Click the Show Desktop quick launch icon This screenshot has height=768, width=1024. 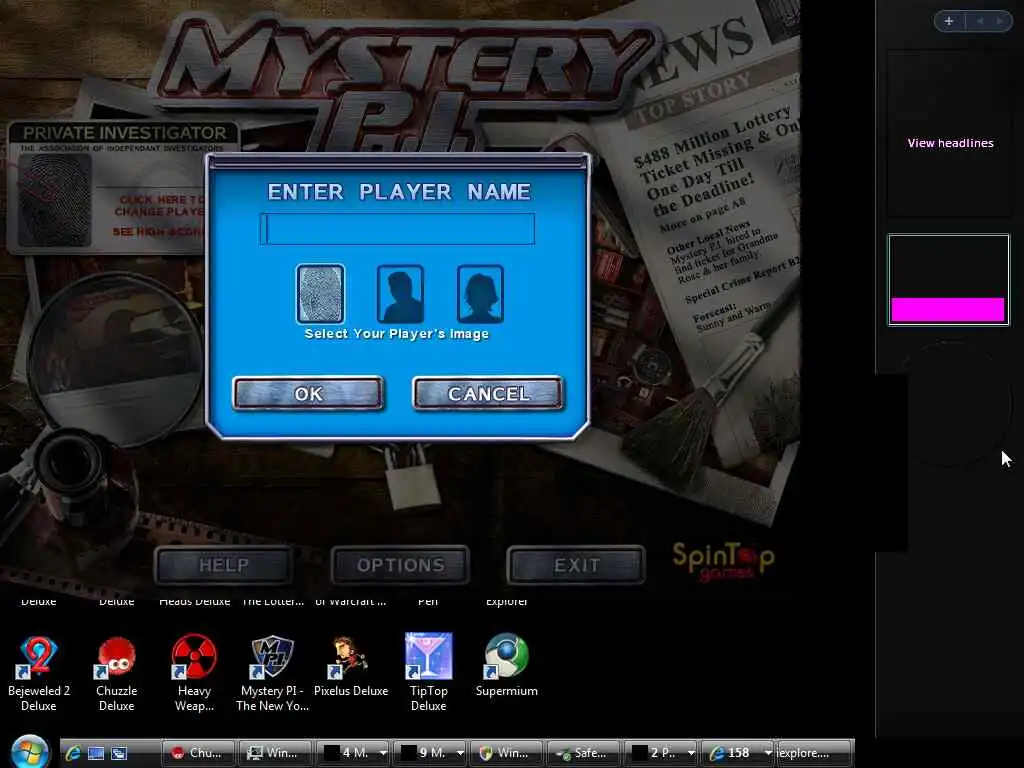tap(96, 753)
